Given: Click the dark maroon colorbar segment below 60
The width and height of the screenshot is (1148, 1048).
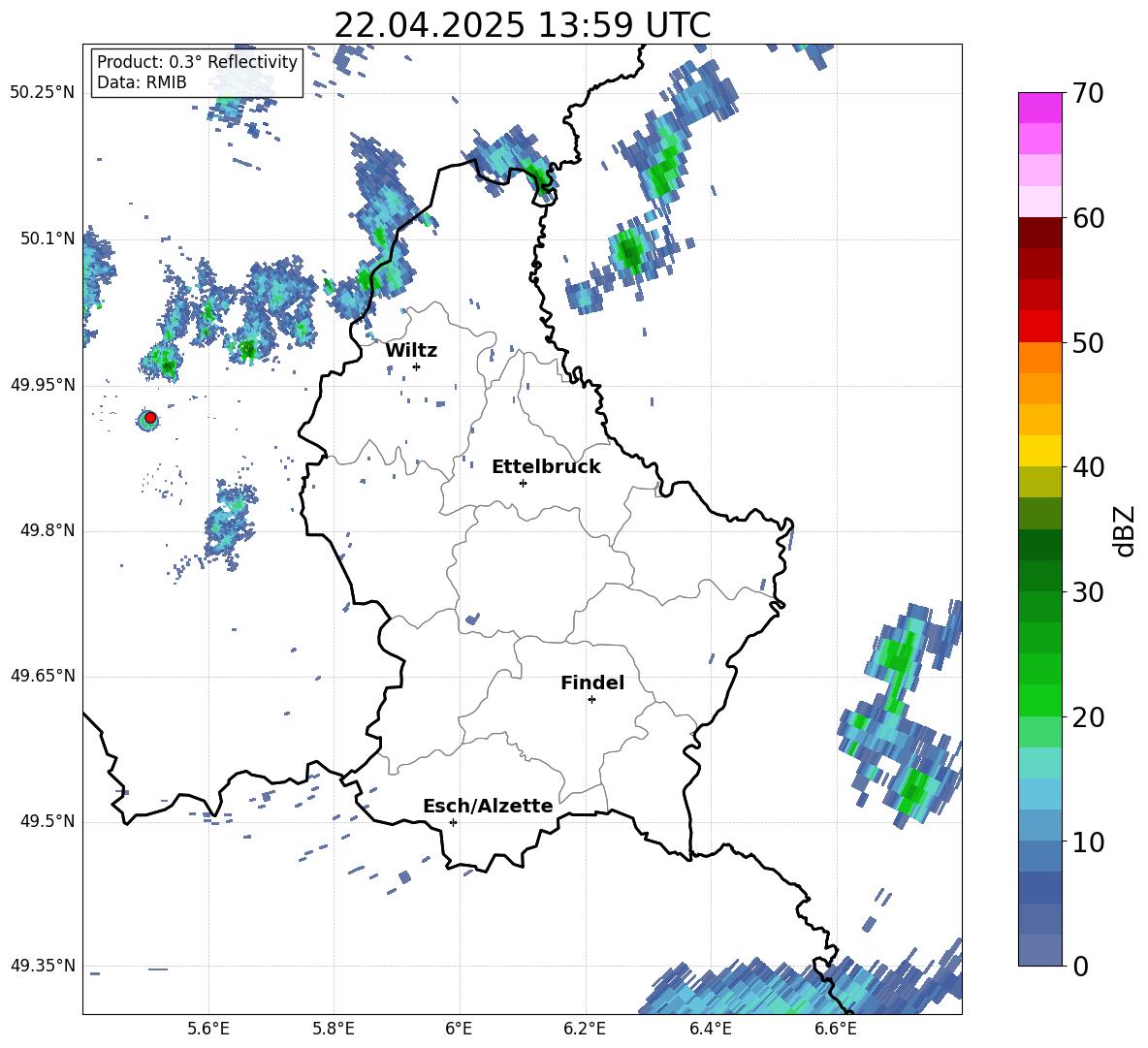Looking at the screenshot, I should pos(1039,233).
